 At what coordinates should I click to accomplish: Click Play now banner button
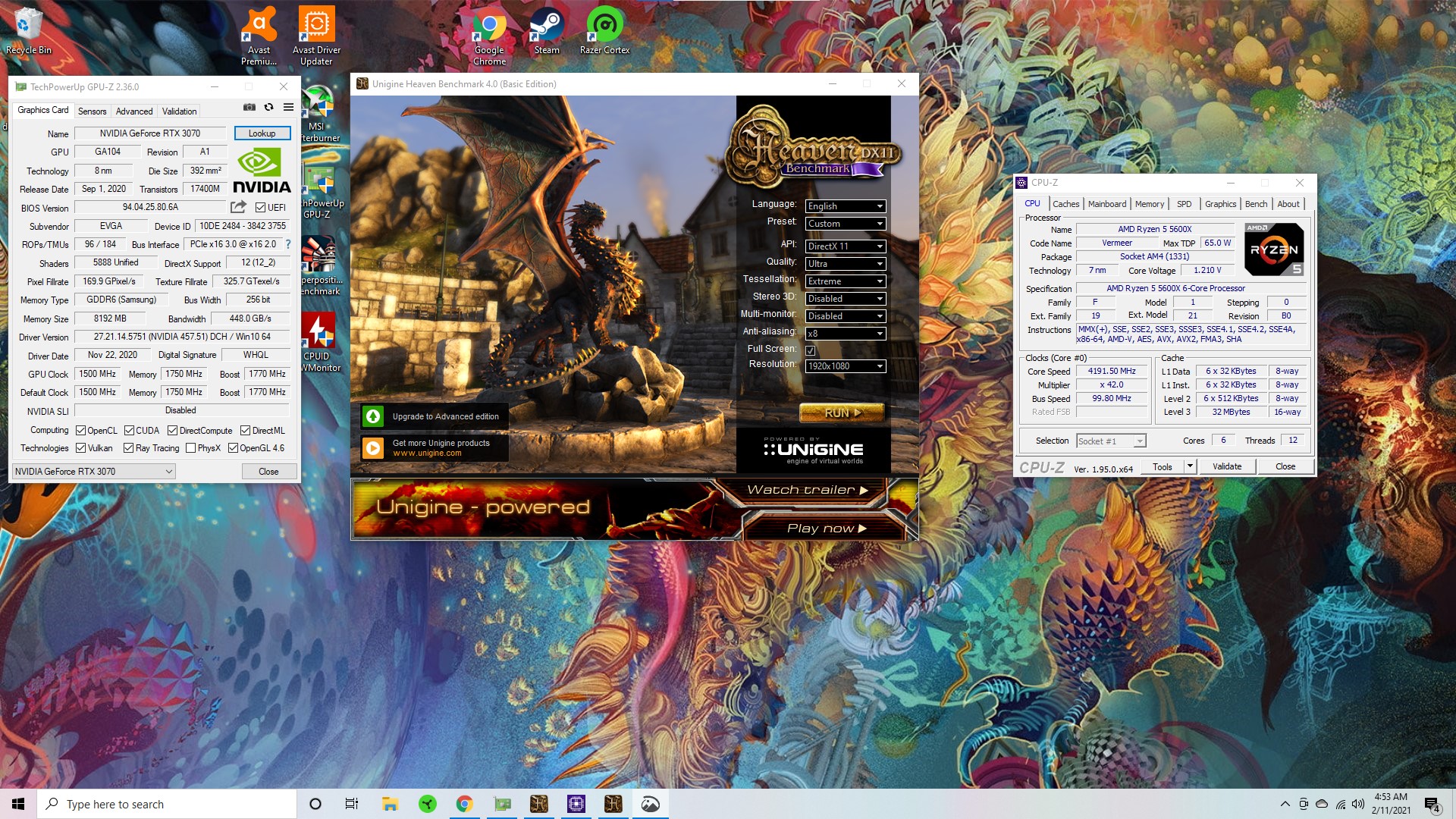(x=825, y=528)
